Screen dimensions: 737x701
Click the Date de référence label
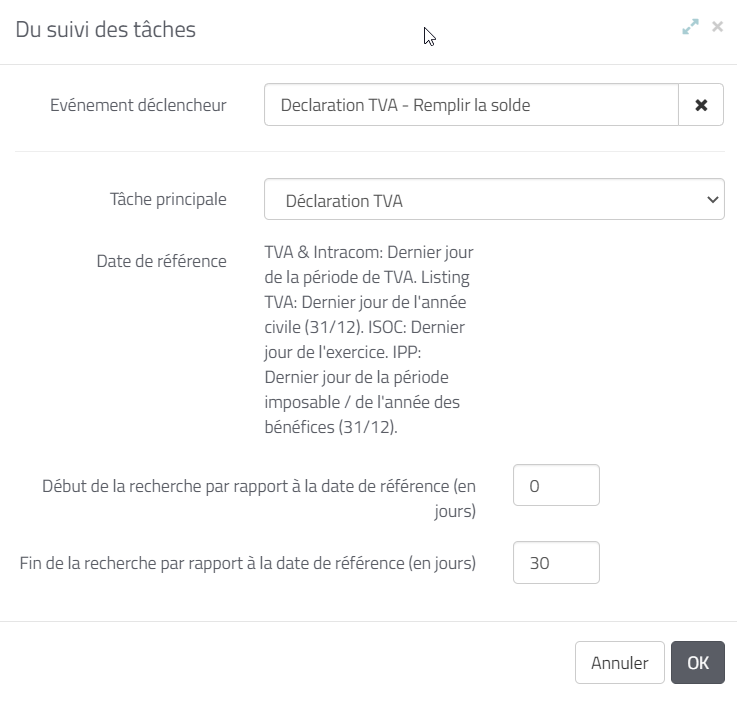161,261
